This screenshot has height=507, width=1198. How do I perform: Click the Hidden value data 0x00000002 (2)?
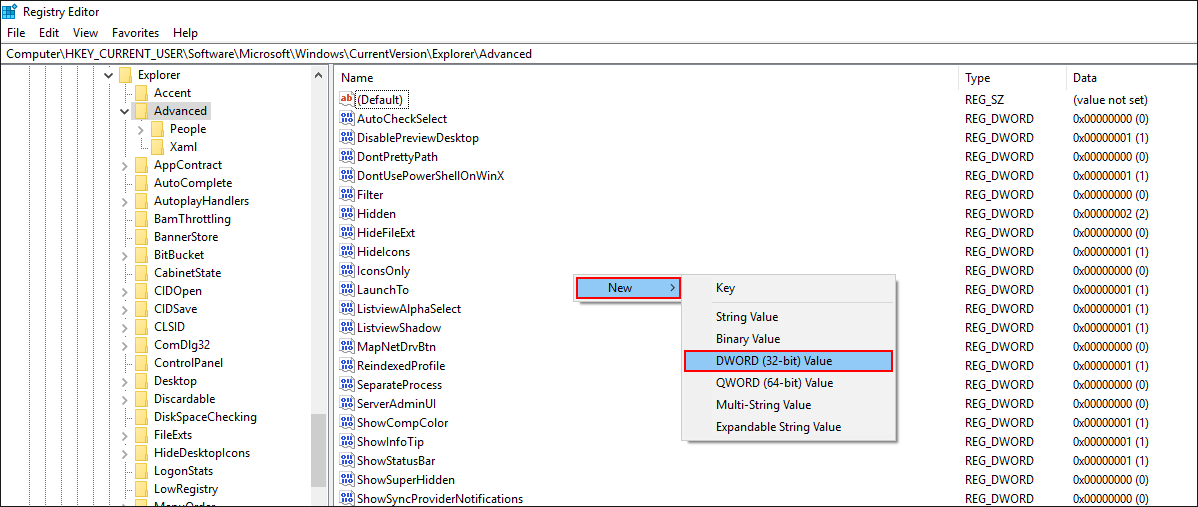point(1110,214)
